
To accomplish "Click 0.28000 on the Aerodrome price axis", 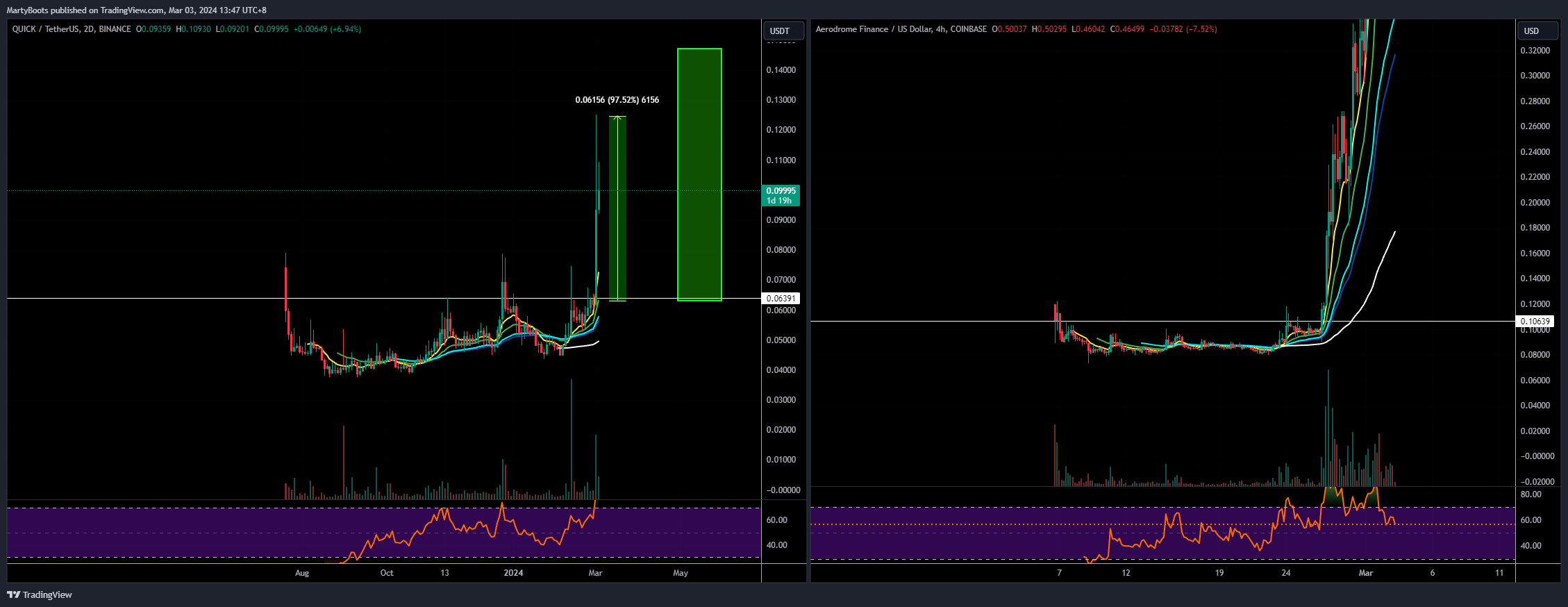I will click(1535, 101).
